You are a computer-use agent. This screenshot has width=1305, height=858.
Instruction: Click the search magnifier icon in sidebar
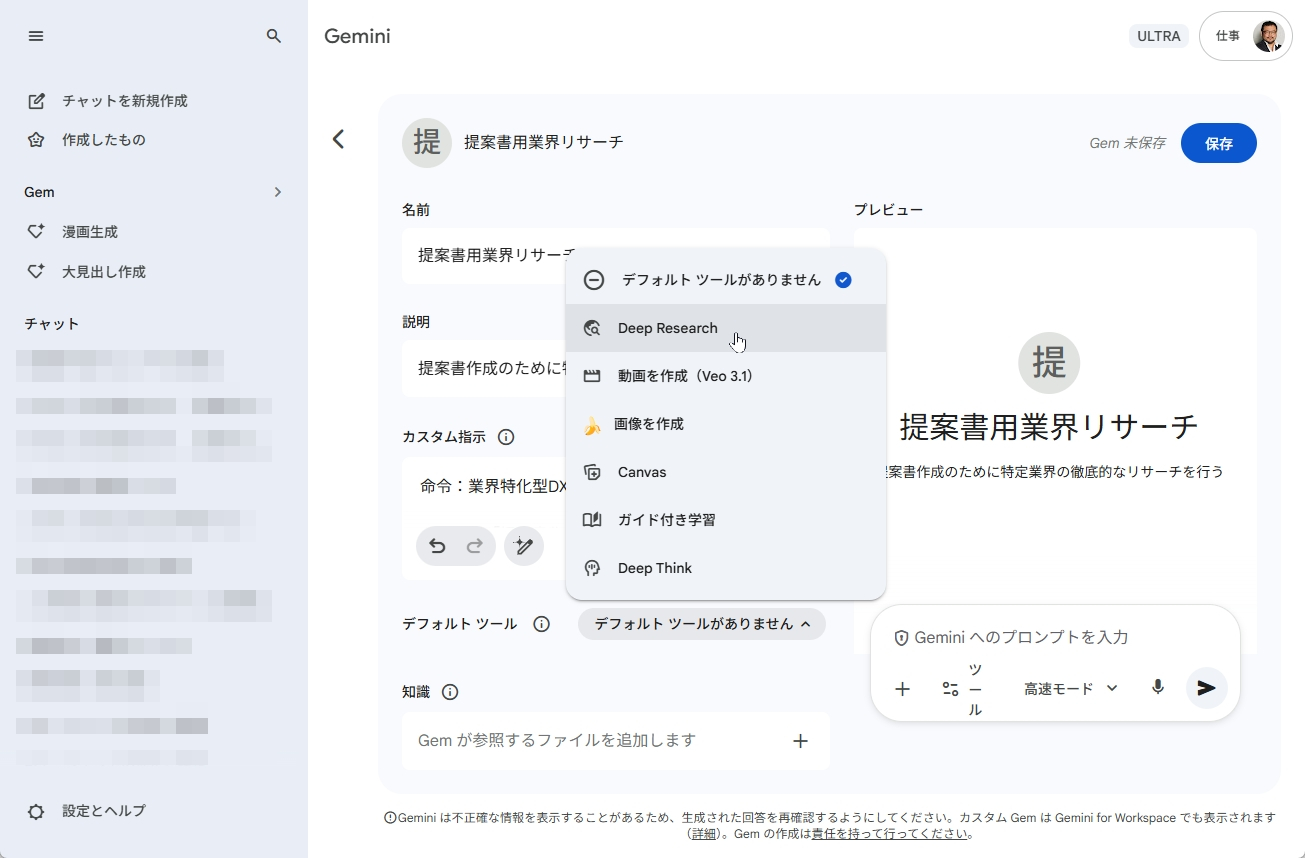tap(274, 36)
